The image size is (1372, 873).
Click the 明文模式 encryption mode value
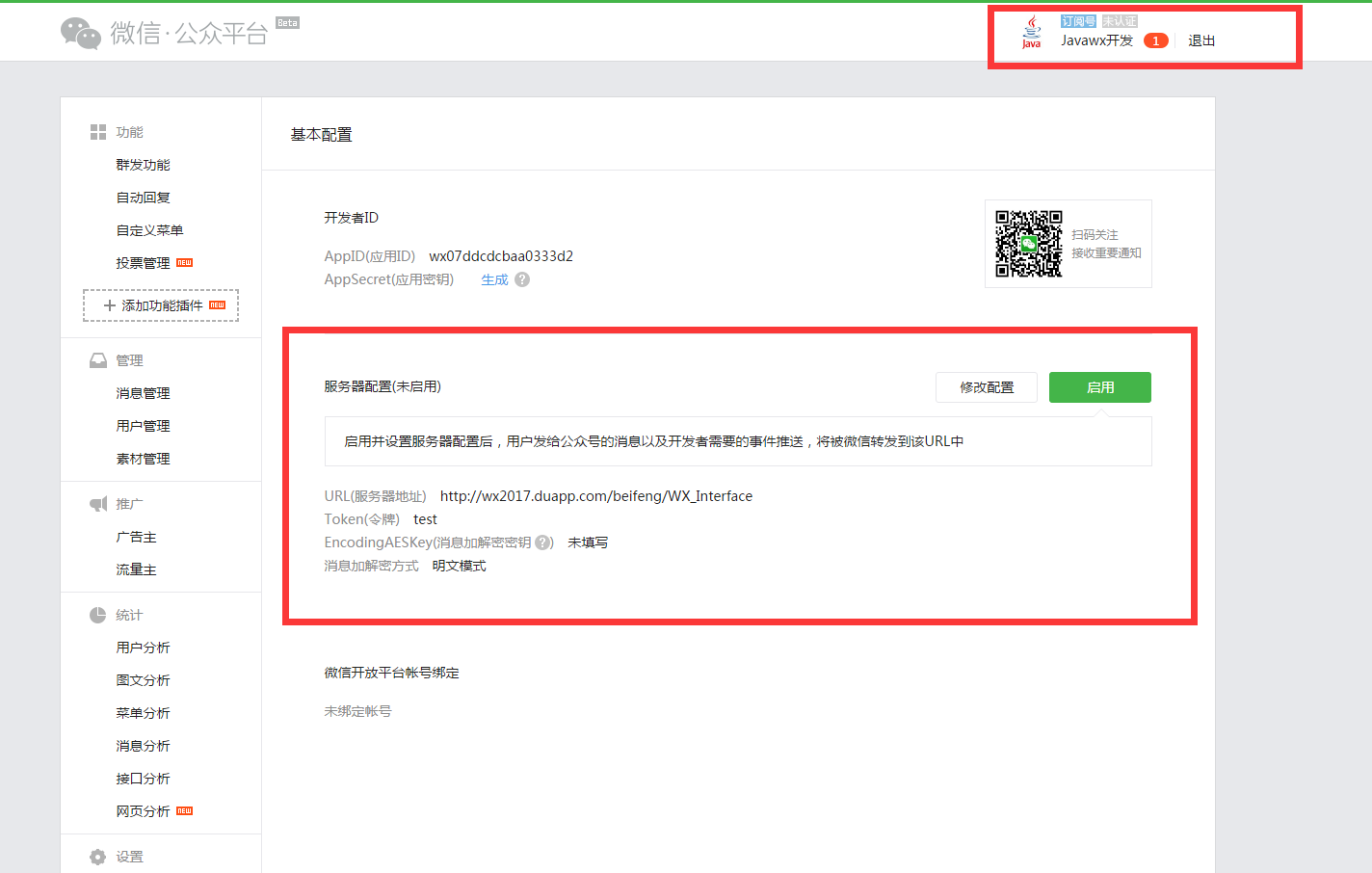click(x=460, y=566)
